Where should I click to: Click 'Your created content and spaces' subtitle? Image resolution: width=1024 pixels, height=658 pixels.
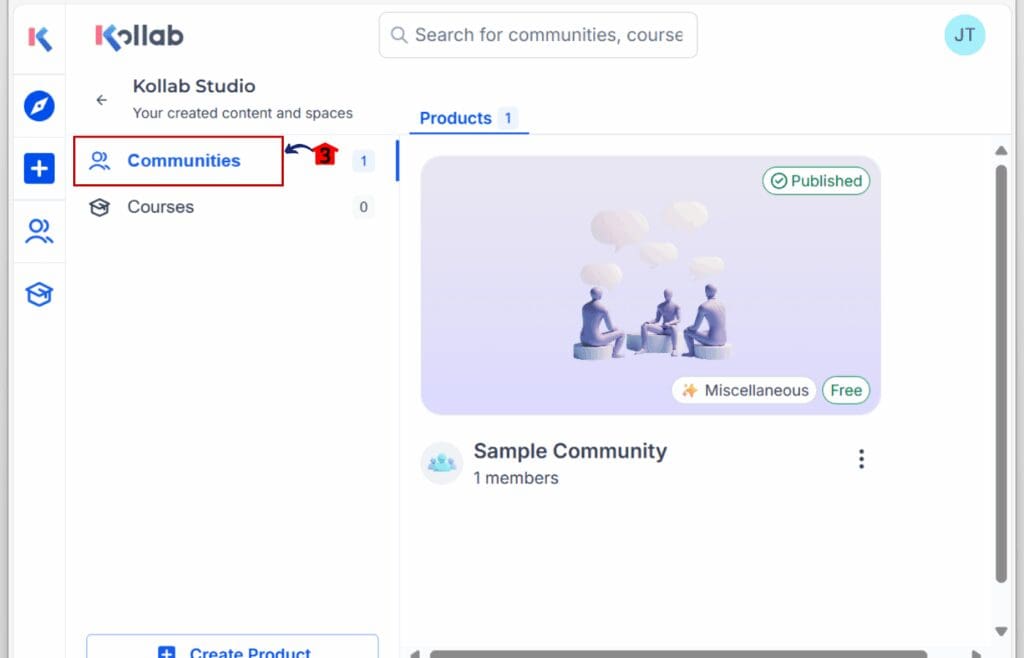click(x=242, y=113)
